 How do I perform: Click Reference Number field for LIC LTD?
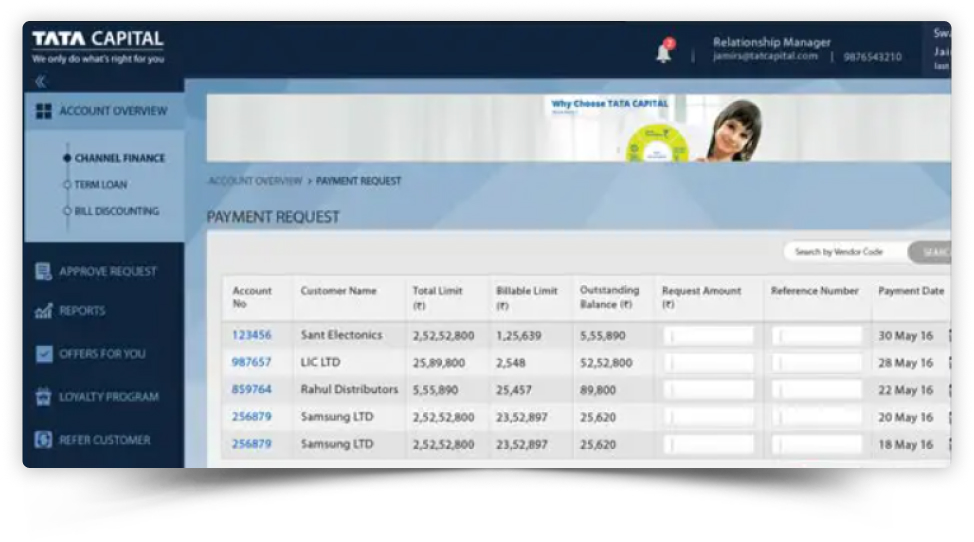point(817,363)
